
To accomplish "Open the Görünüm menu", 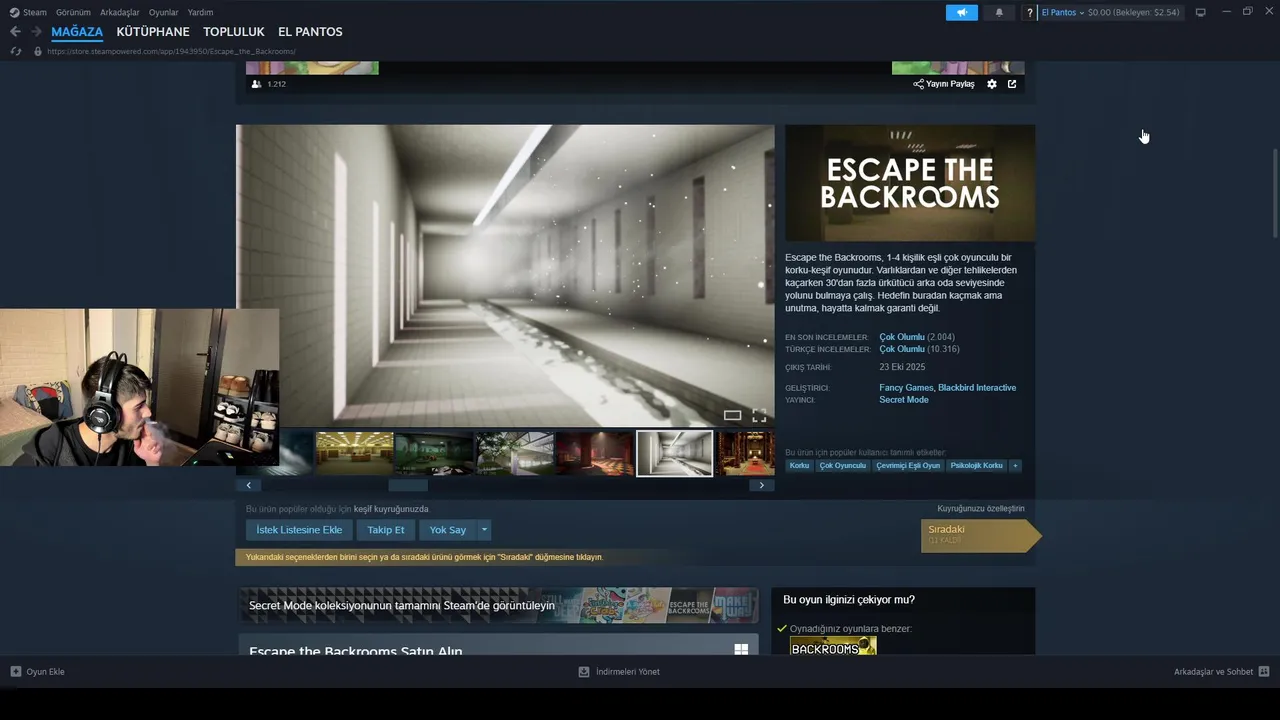I will point(73,12).
